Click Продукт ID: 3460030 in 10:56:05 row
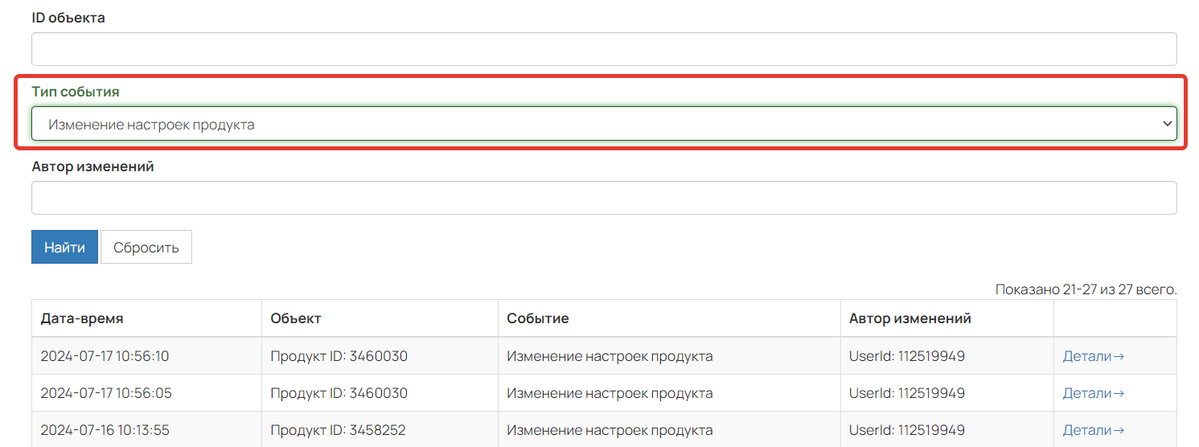The width and height of the screenshot is (1199, 447). click(x=380, y=394)
